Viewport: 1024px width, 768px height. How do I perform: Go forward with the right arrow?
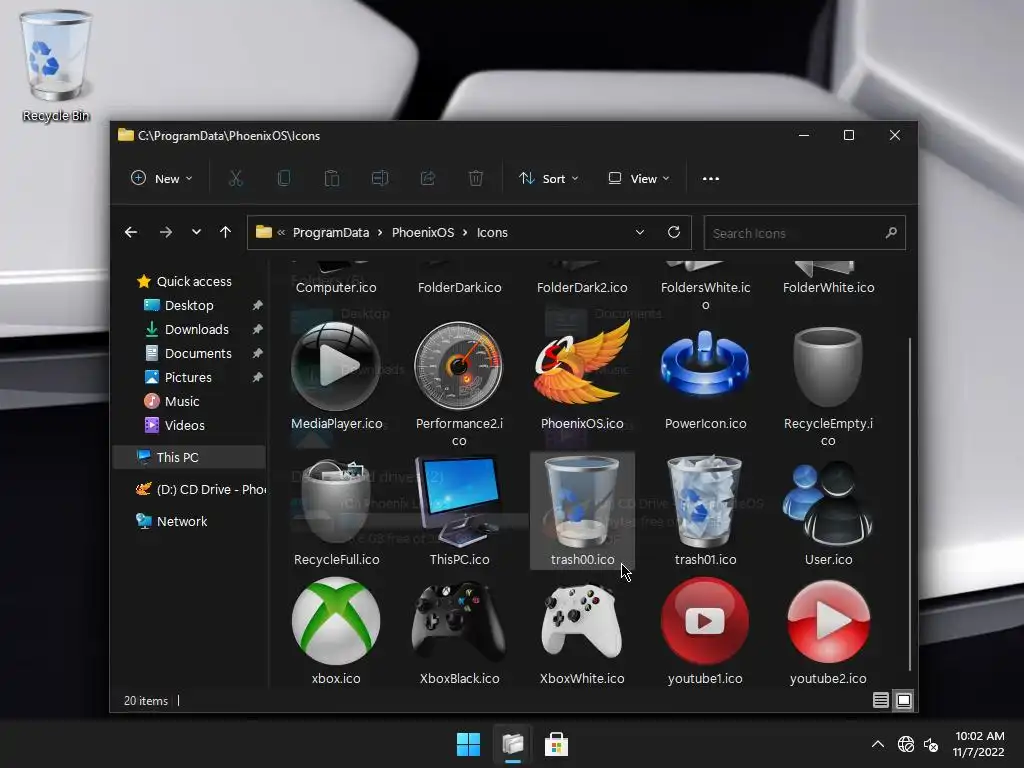(x=166, y=232)
